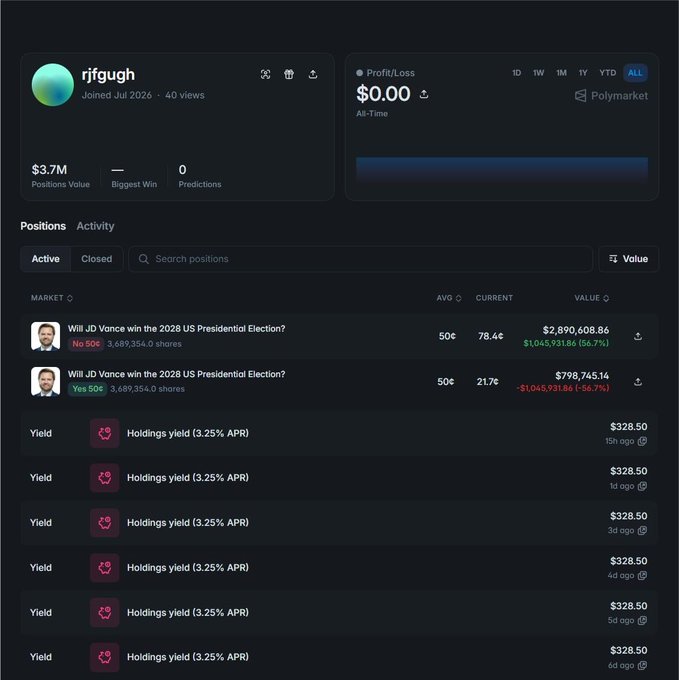
Task: Click the $798,745.14 position value
Action: (582, 376)
